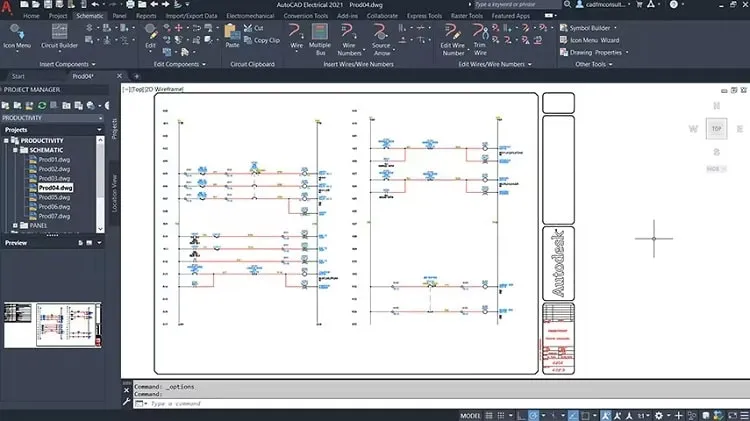Image resolution: width=750 pixels, height=421 pixels.
Task: Launch the Circuit Builder tool
Action: click(59, 36)
